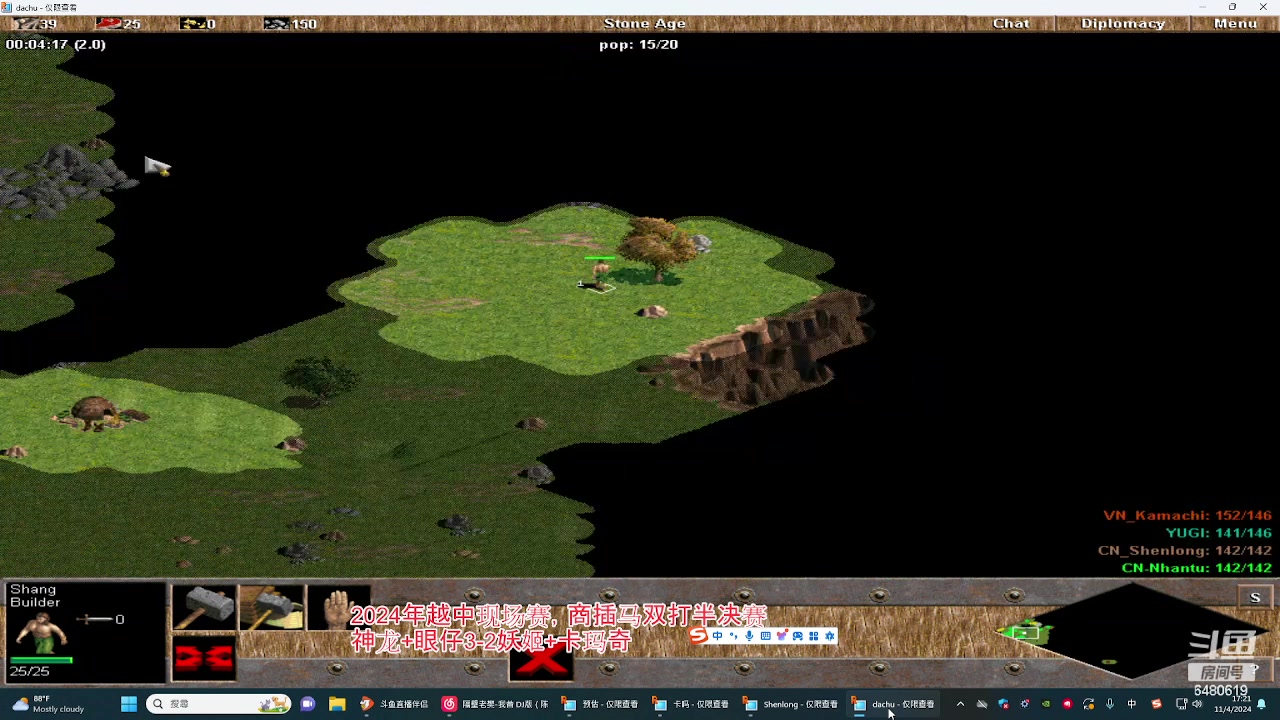
Task: Switch to the dachu taskbar window
Action: (x=894, y=704)
